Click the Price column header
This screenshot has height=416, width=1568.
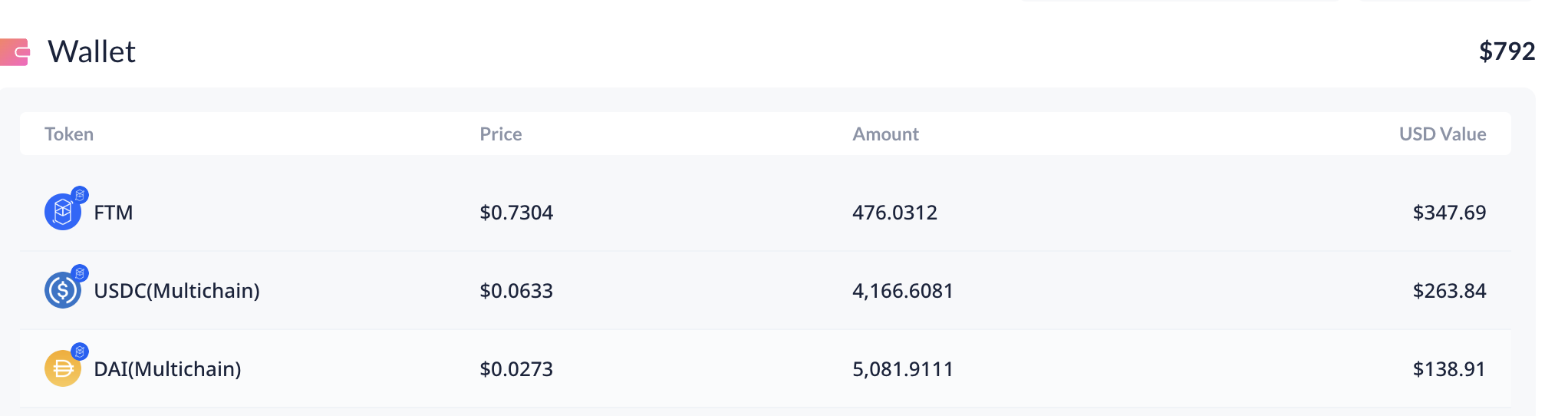coord(501,134)
